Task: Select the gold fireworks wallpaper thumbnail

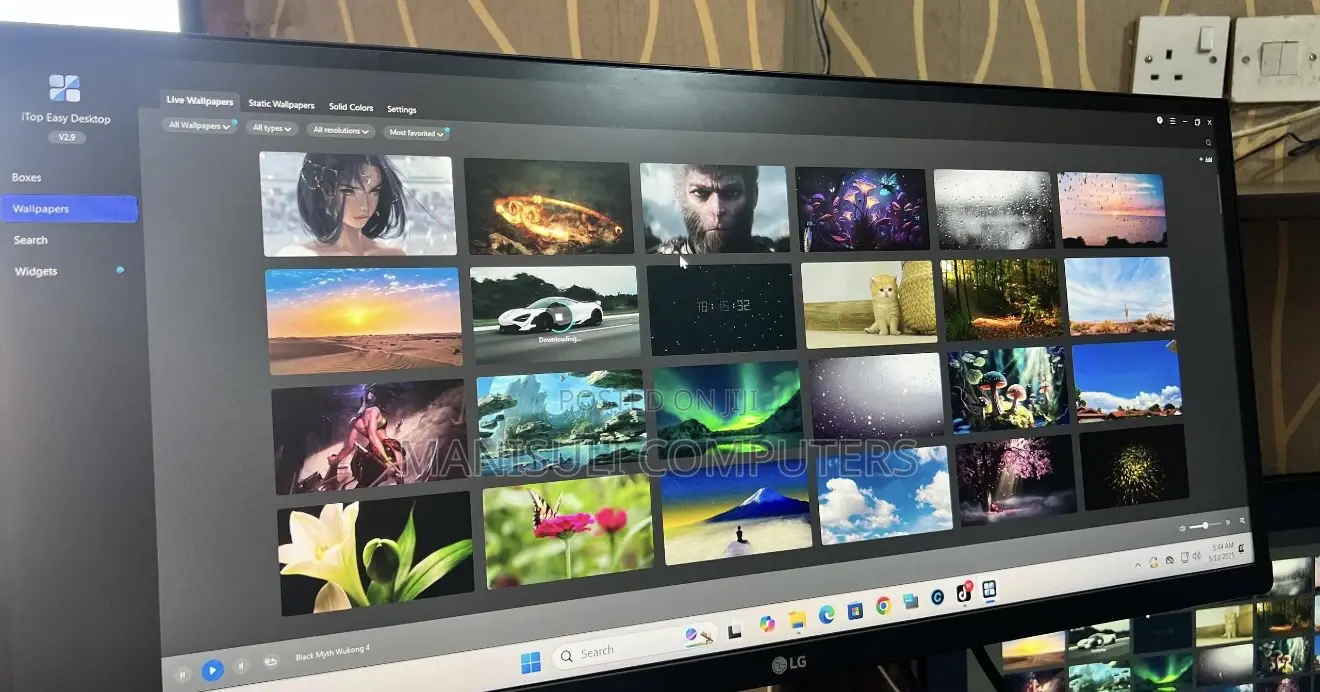Action: coord(1134,468)
